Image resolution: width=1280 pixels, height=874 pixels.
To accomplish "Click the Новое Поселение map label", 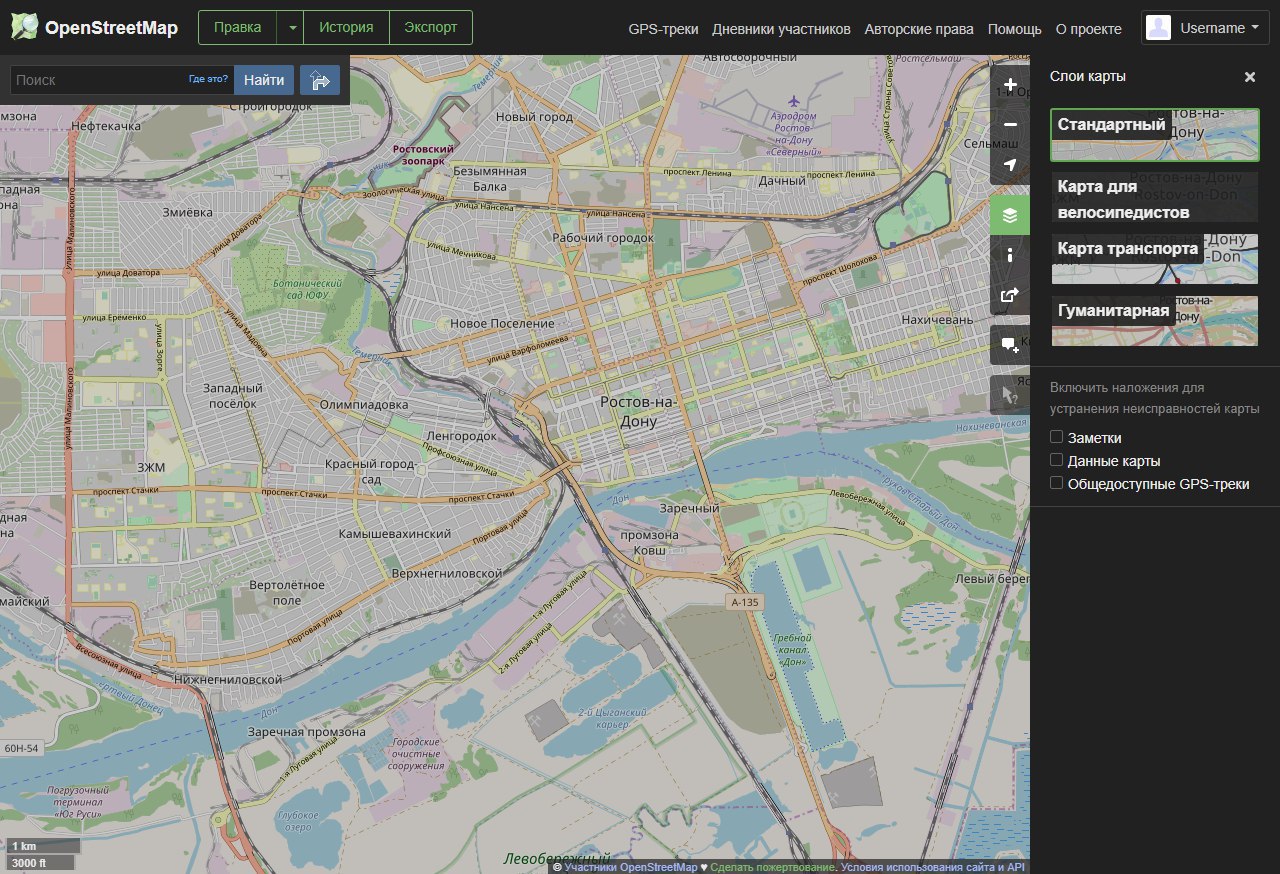I will tap(502, 324).
